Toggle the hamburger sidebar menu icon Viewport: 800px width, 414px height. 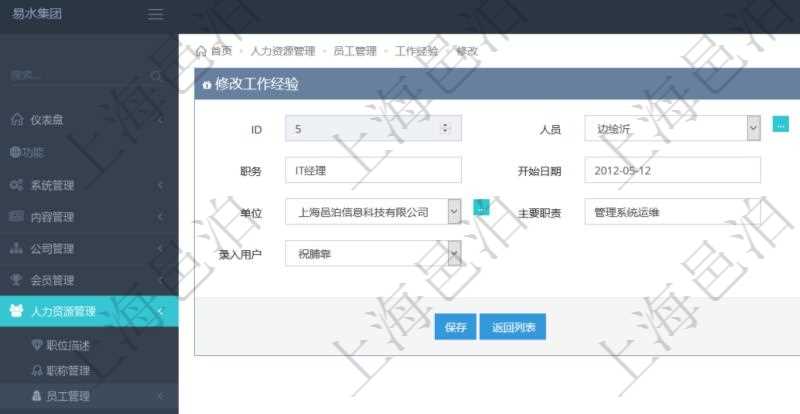tap(156, 14)
